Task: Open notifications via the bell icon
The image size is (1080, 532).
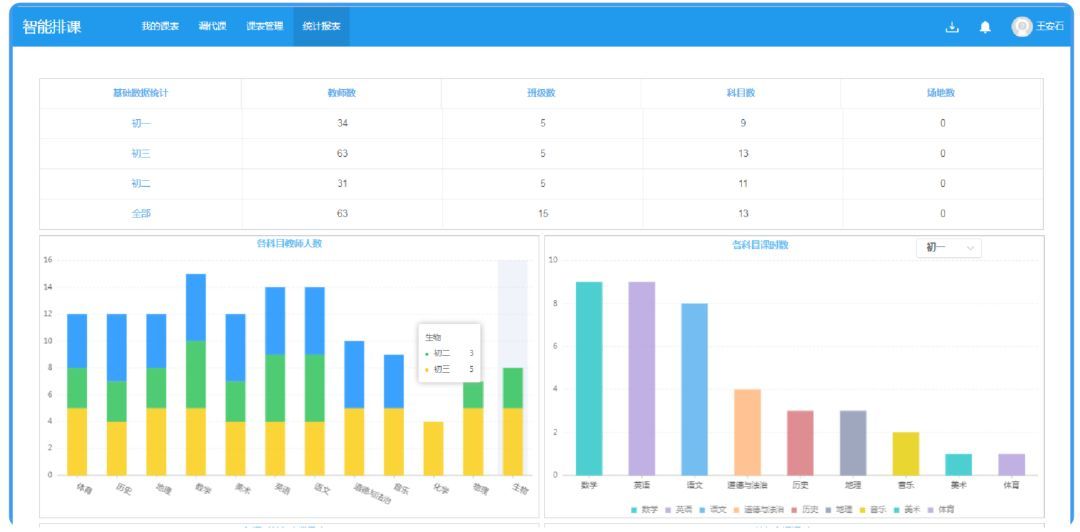Action: [x=985, y=28]
